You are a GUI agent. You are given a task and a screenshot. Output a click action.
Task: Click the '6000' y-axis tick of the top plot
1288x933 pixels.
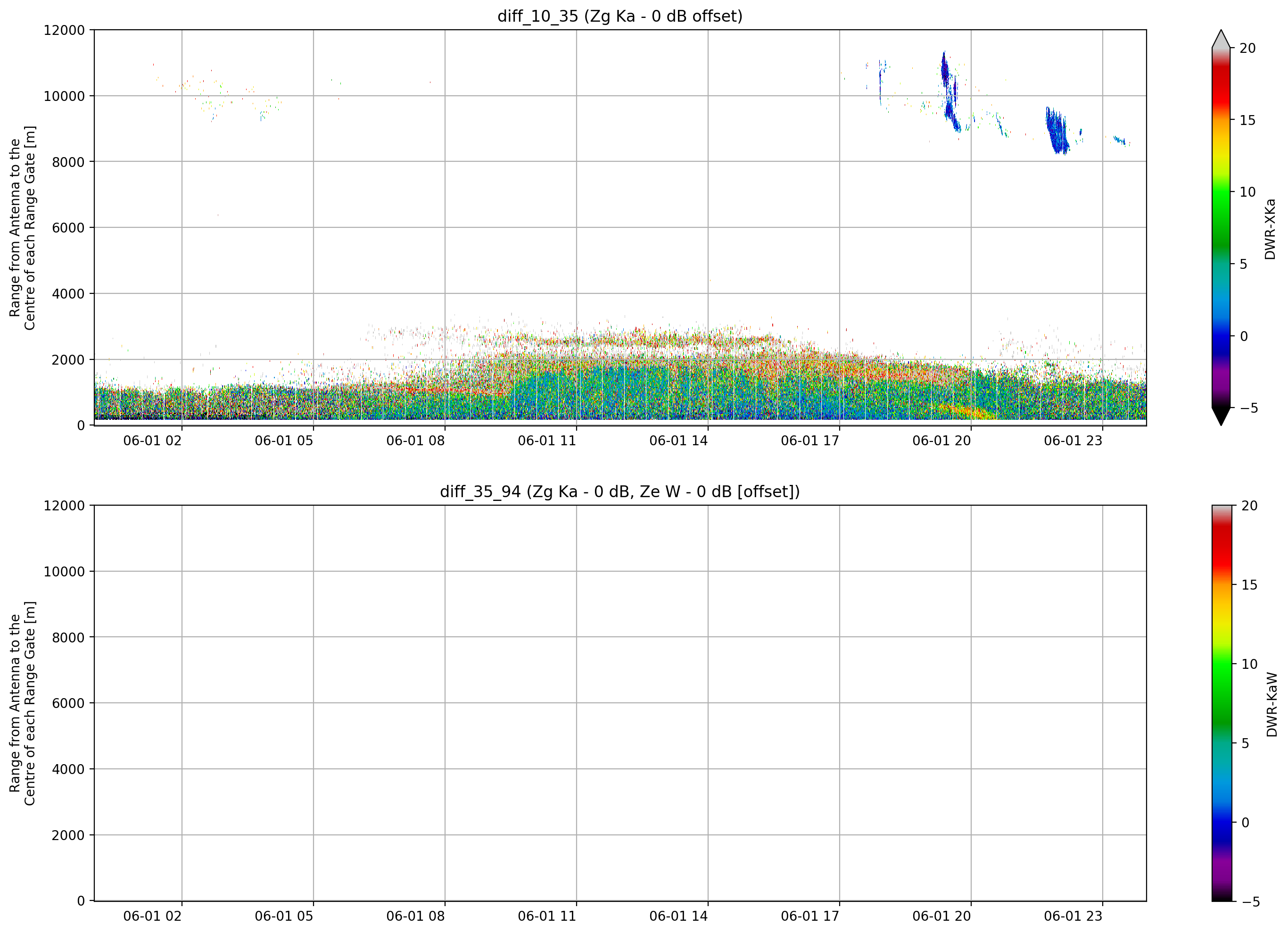67,228
